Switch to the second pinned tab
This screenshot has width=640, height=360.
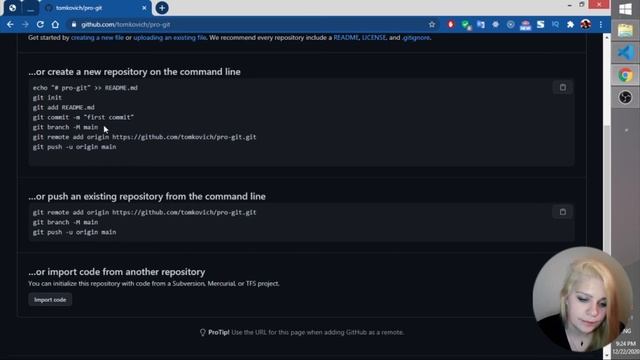tap(30, 8)
